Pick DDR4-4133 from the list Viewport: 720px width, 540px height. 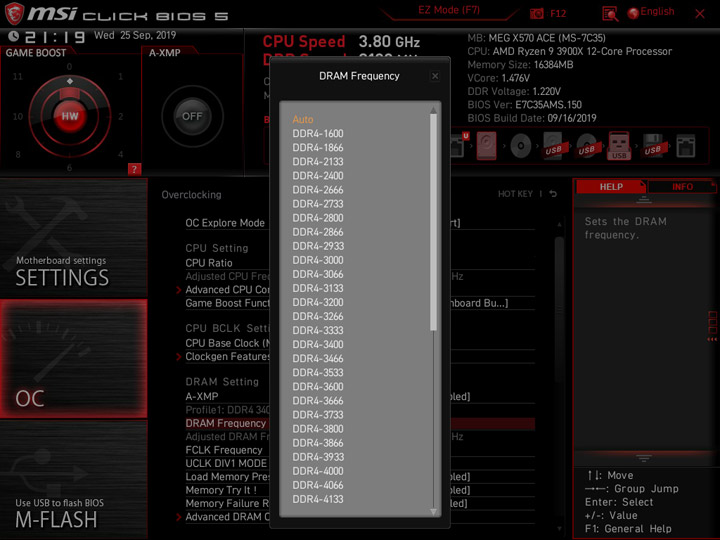point(318,499)
